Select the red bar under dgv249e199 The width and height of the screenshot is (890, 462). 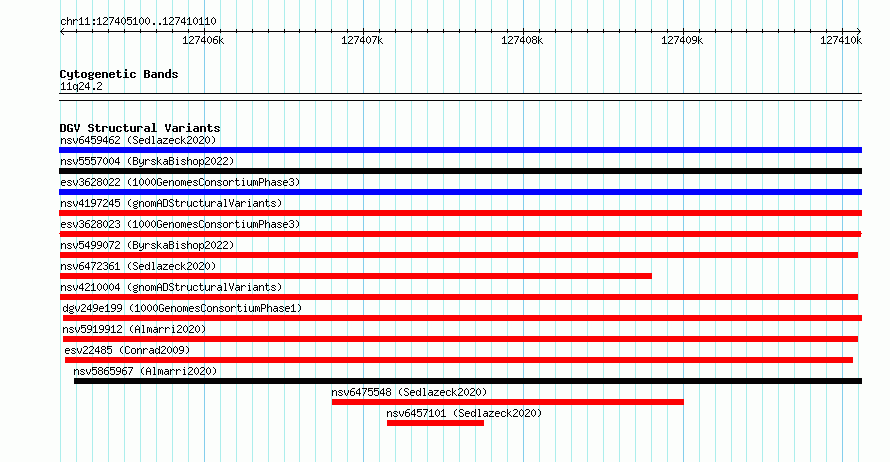pyautogui.click(x=462, y=318)
